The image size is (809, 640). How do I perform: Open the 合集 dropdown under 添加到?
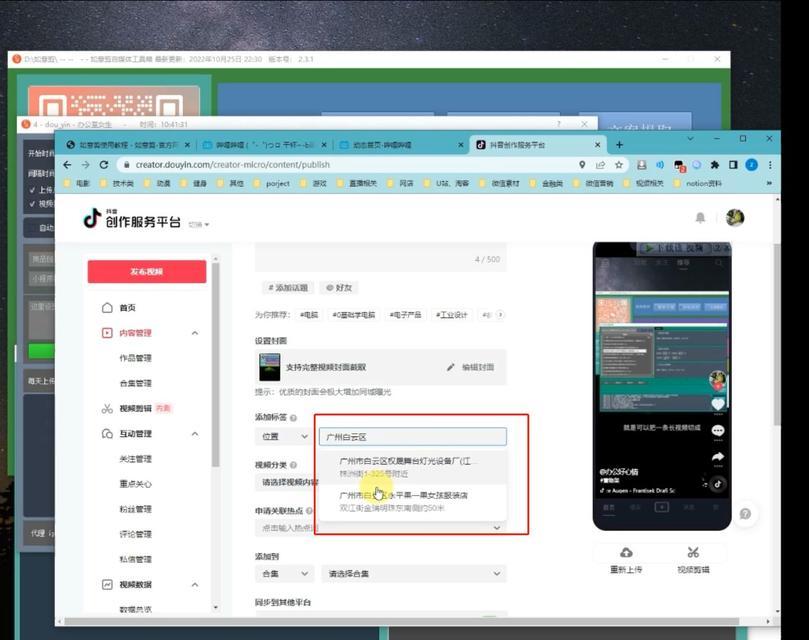pos(284,573)
